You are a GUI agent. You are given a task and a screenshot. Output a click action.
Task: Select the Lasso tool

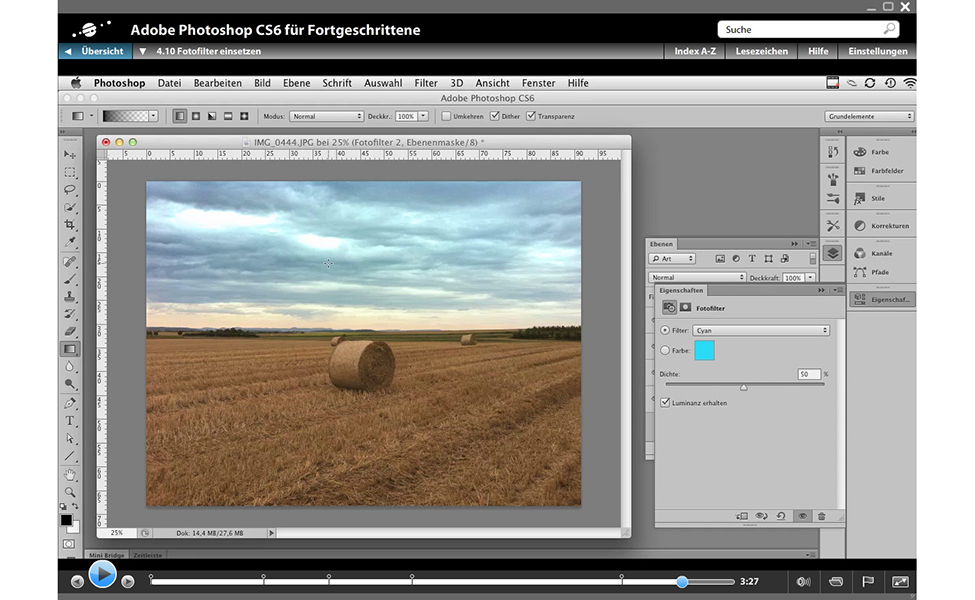point(70,189)
